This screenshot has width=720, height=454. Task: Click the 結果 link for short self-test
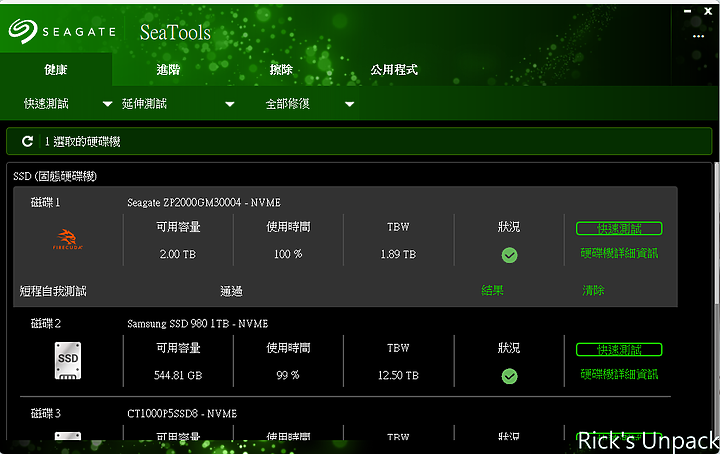[492, 290]
